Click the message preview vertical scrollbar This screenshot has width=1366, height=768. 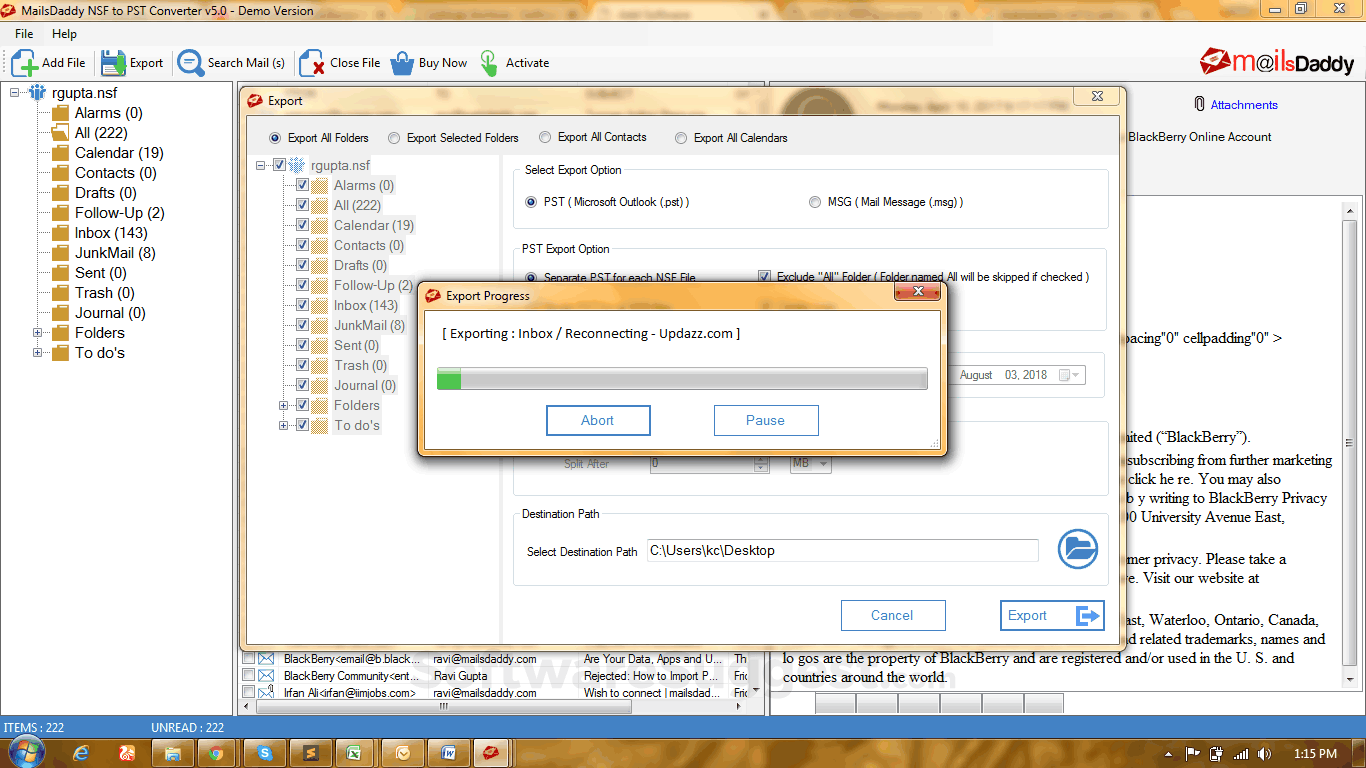pyautogui.click(x=1350, y=444)
